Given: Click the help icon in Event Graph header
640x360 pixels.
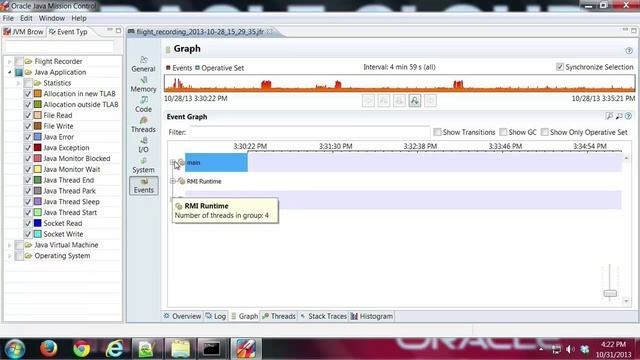Looking at the screenshot, I should coord(629,116).
